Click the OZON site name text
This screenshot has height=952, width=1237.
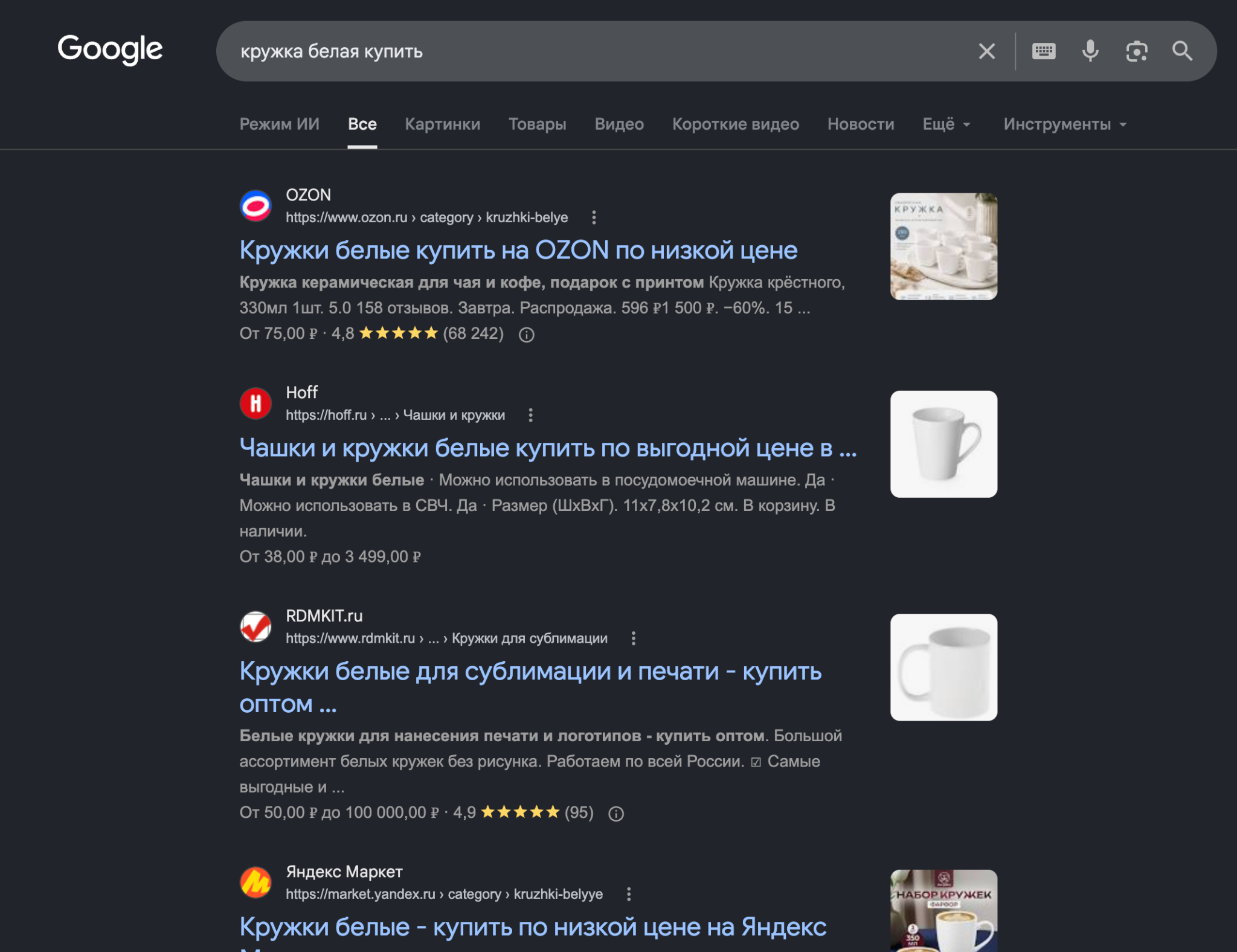click(309, 195)
